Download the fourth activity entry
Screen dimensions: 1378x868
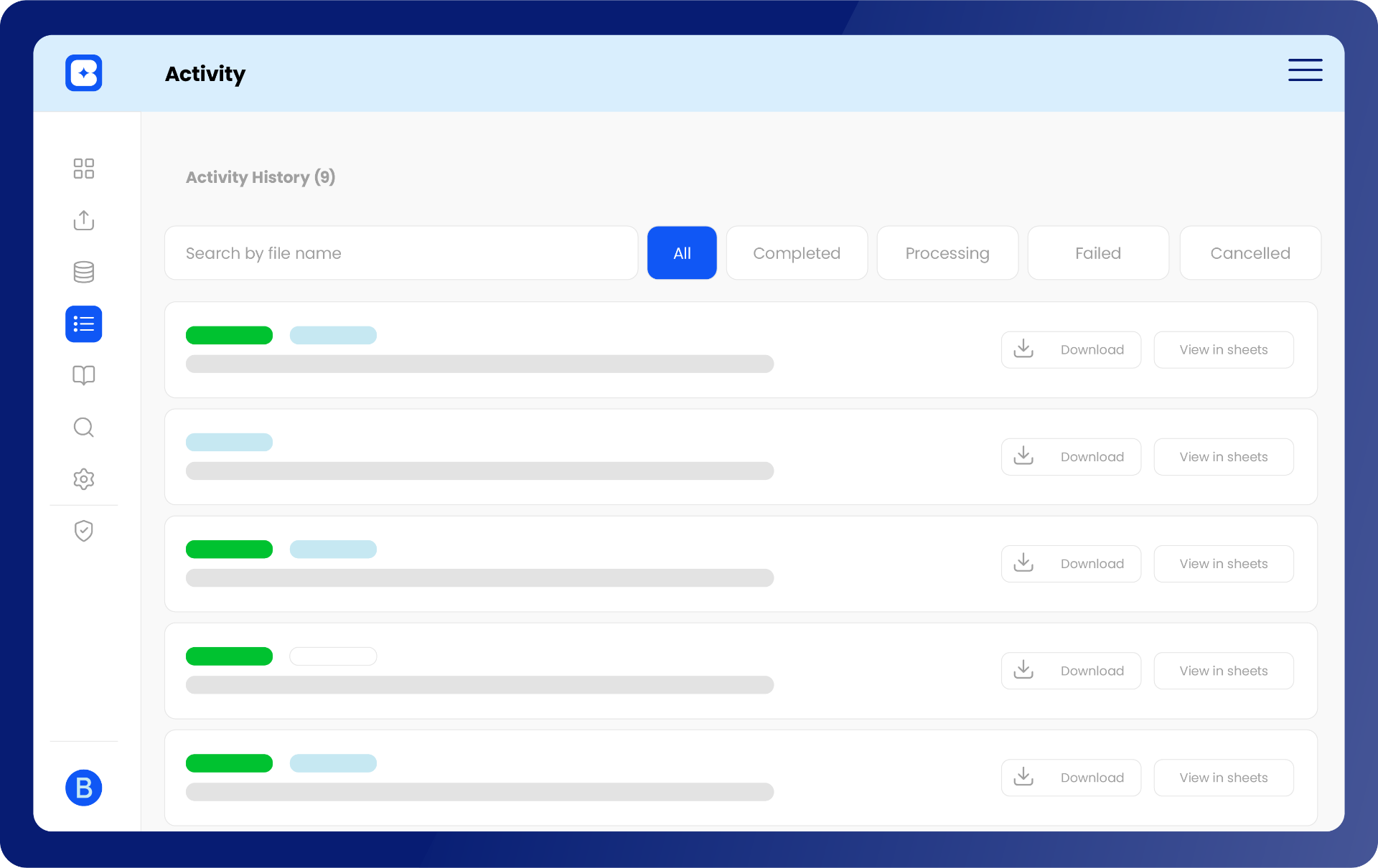[x=1070, y=671]
